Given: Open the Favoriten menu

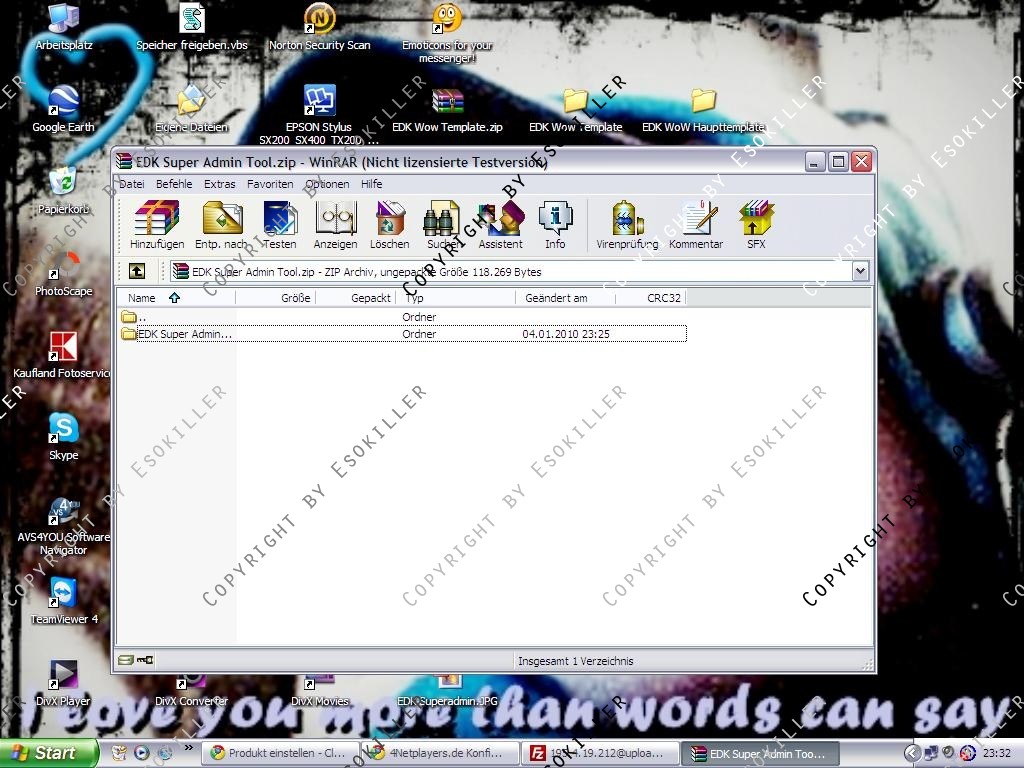Looking at the screenshot, I should tap(270, 184).
